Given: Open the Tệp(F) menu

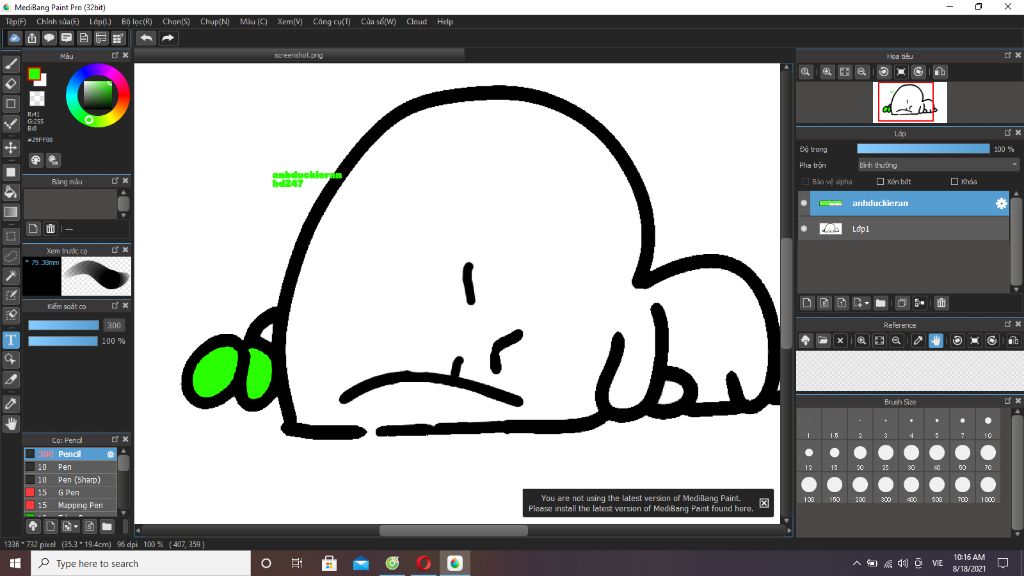Looking at the screenshot, I should coord(16,22).
